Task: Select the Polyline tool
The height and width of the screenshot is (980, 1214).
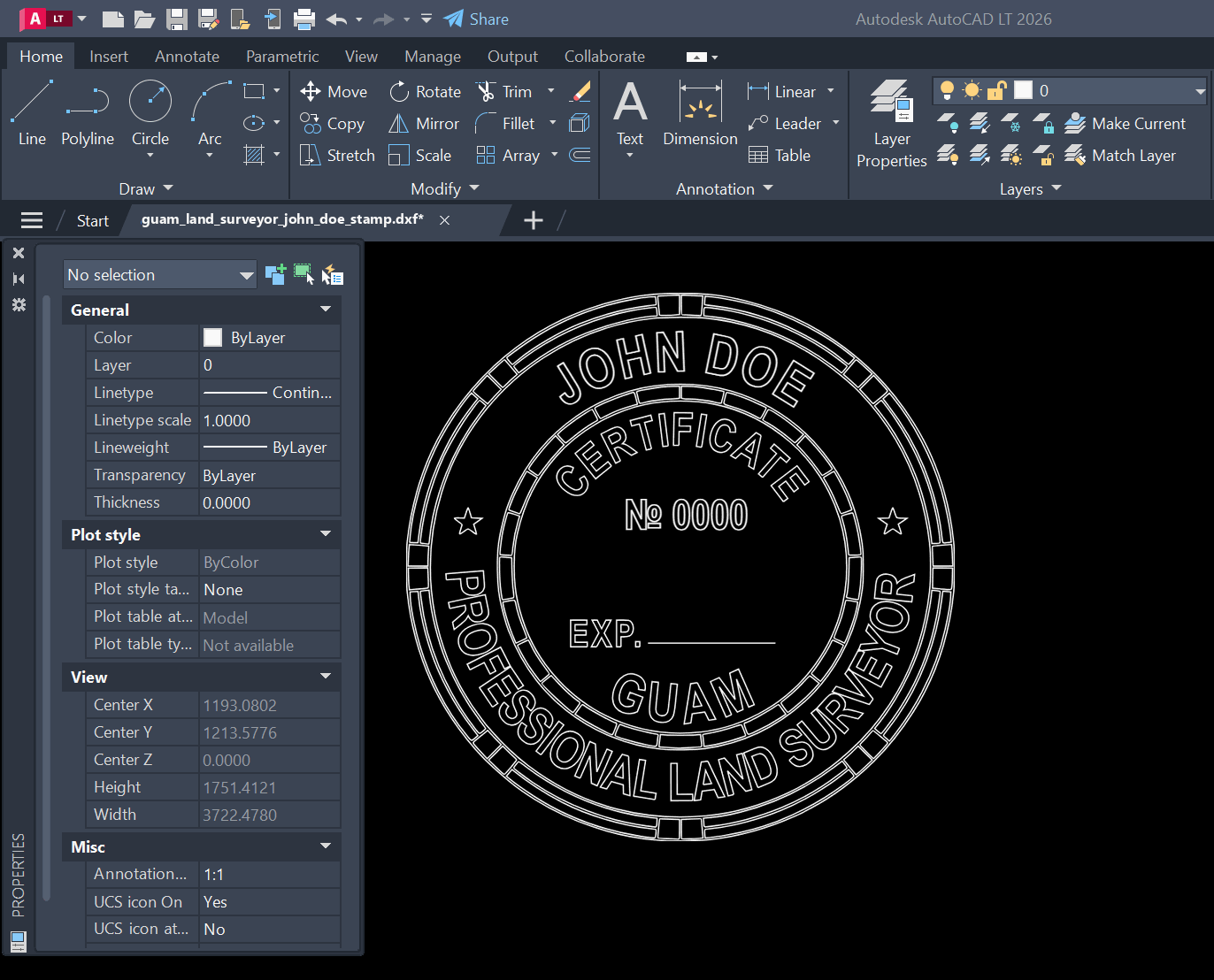Action: point(88,113)
